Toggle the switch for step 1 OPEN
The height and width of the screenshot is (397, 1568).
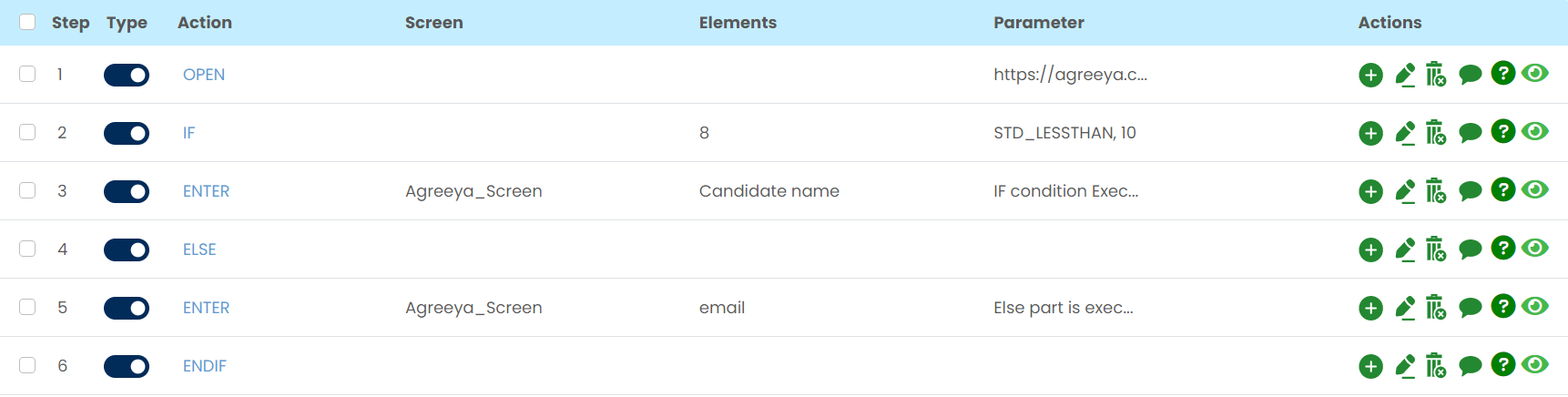pyautogui.click(x=127, y=75)
